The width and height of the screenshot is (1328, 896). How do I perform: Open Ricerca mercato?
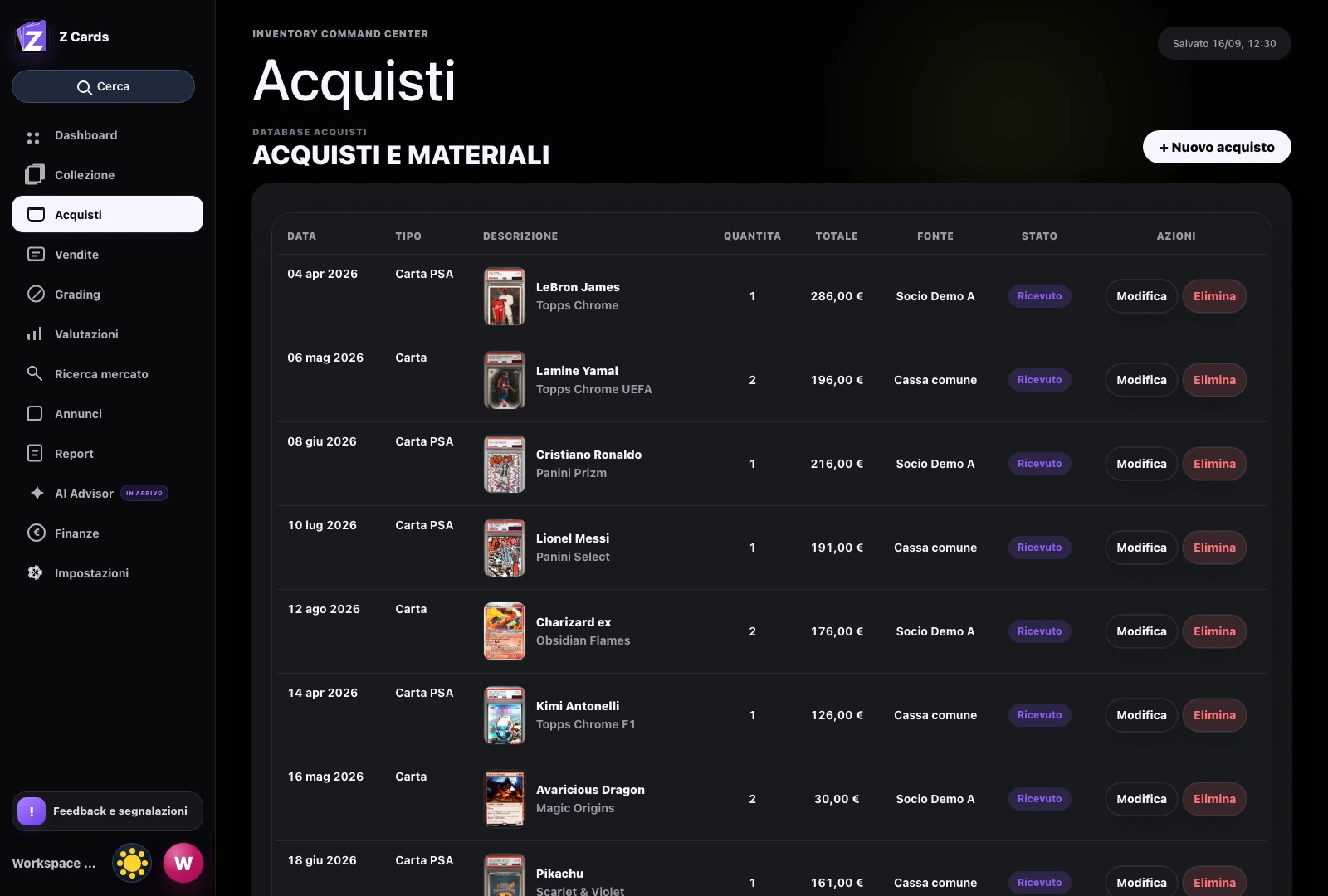point(107,374)
